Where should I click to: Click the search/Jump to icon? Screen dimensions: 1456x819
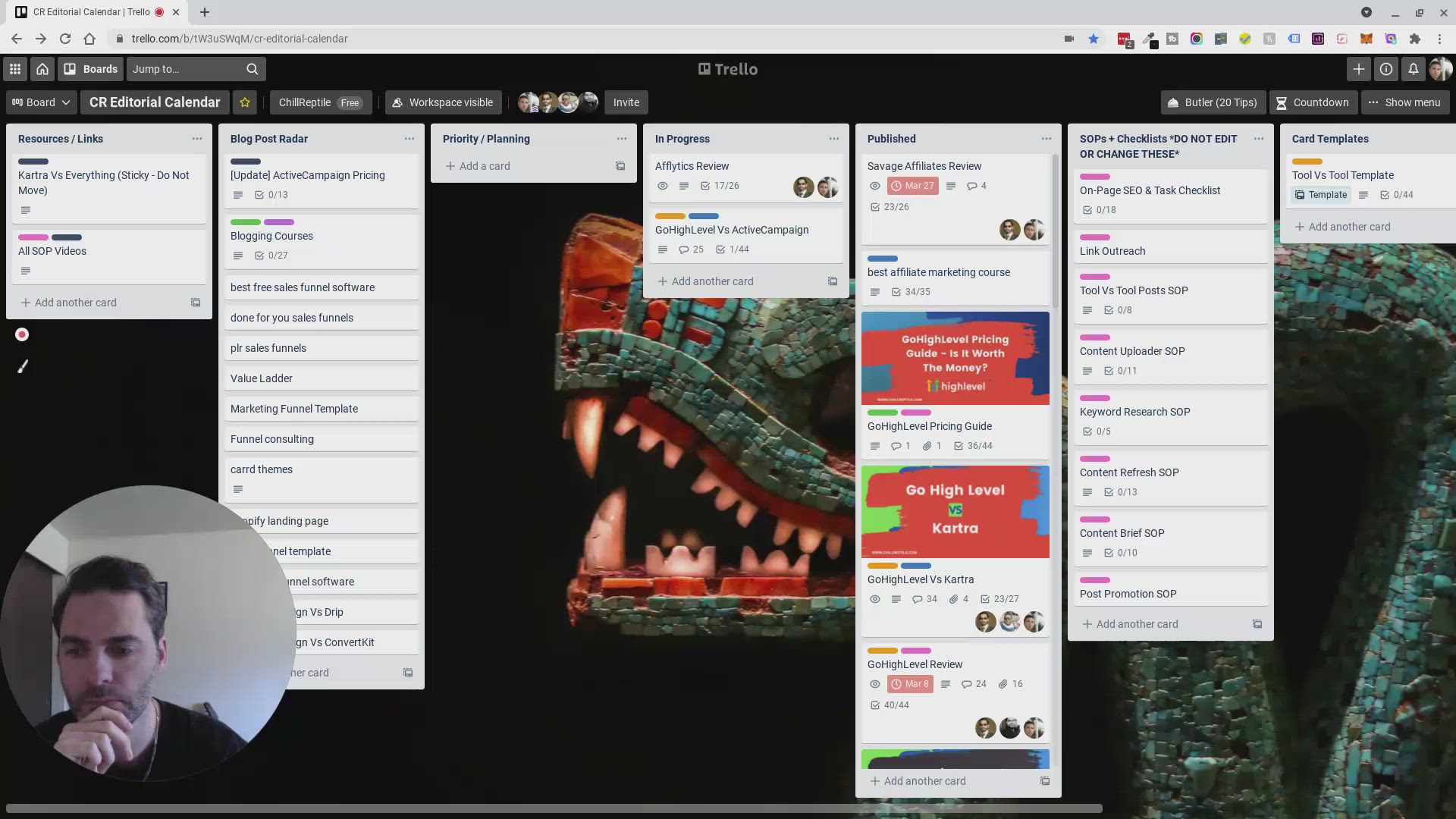pos(252,69)
